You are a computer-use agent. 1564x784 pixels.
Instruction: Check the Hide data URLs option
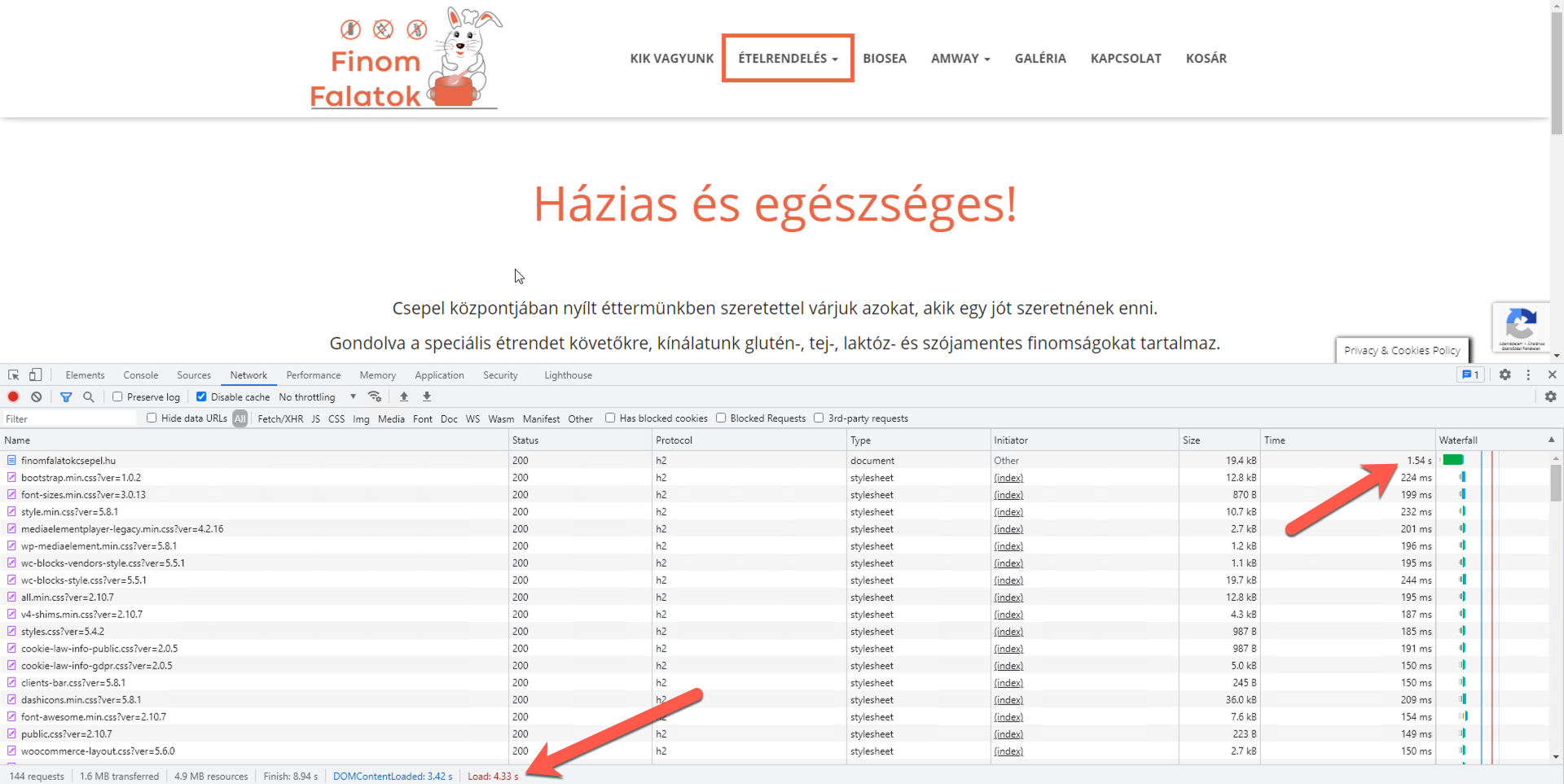pos(152,418)
